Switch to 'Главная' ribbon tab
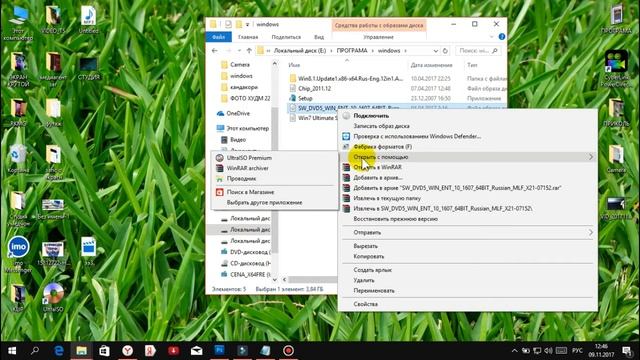The height and width of the screenshot is (360, 640). [248, 37]
